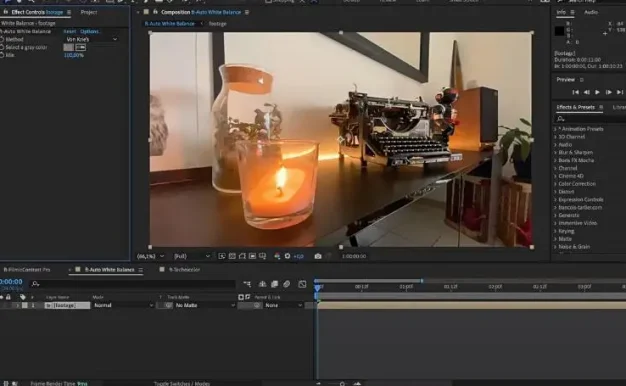626x386 pixels.
Task: Click the timeline zoom slider
Action: click(342, 384)
